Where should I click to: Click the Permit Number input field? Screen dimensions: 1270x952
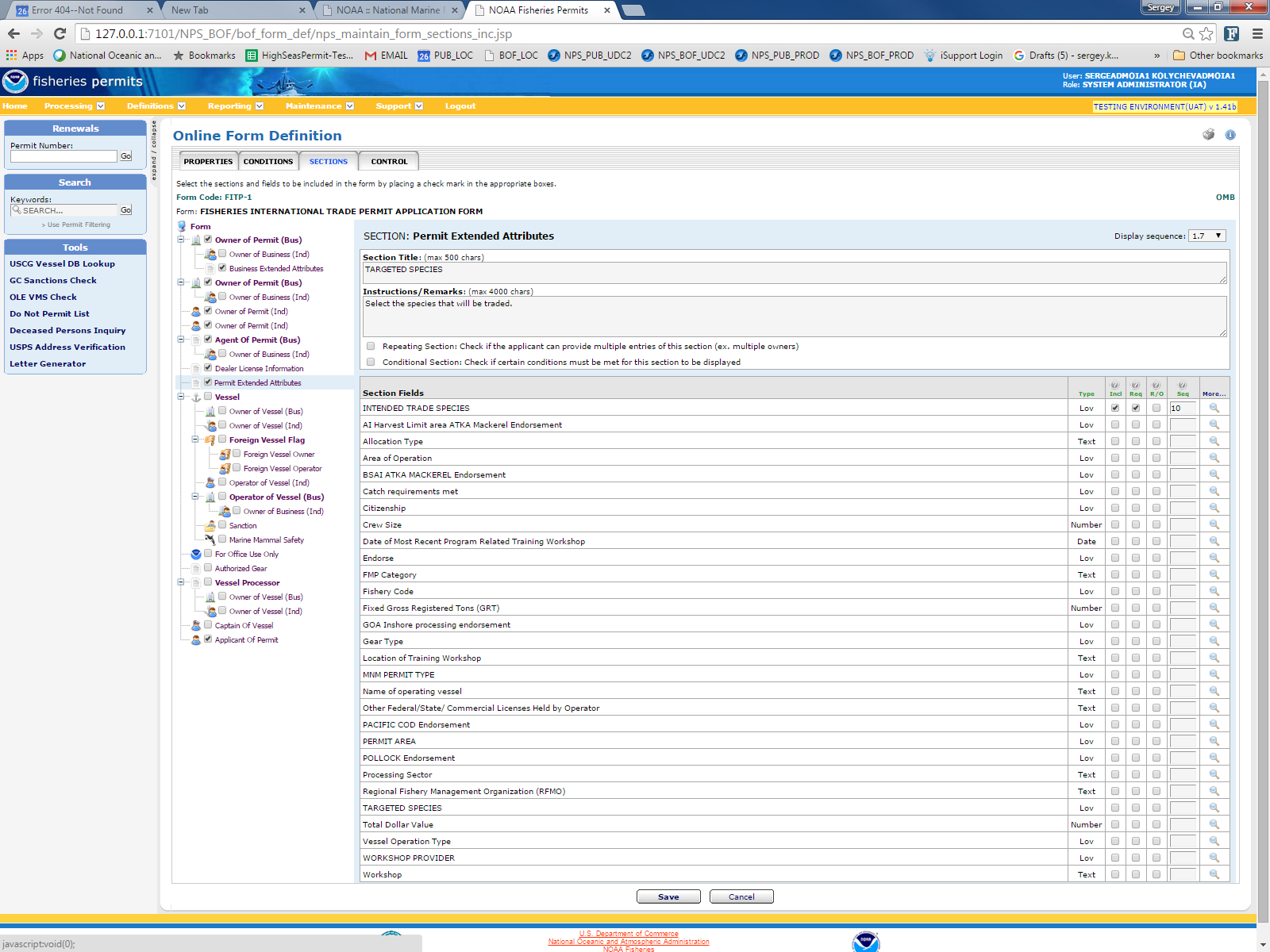tap(63, 156)
